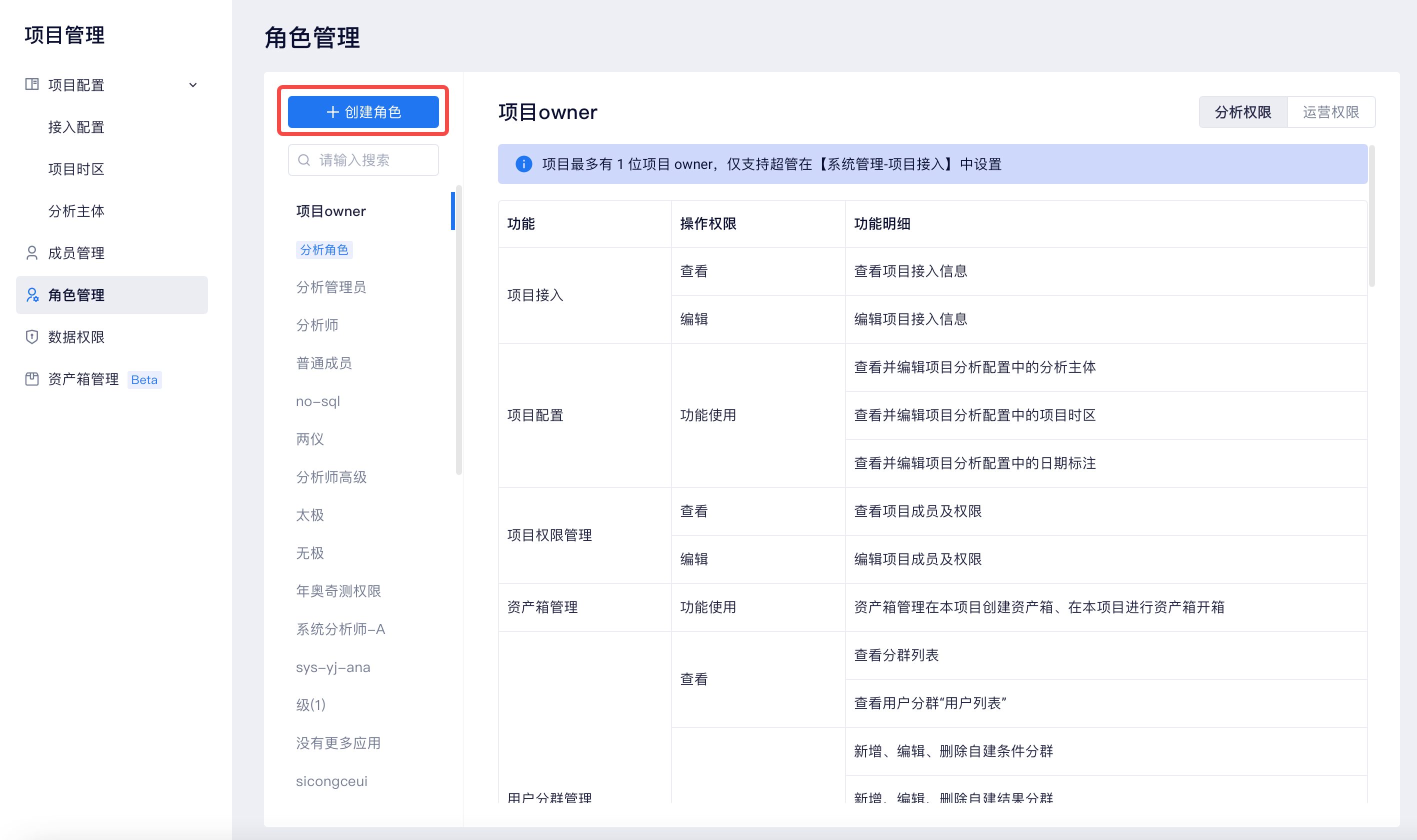Focus the 请输入搜索 role search field
The width and height of the screenshot is (1417, 840).
tap(363, 160)
